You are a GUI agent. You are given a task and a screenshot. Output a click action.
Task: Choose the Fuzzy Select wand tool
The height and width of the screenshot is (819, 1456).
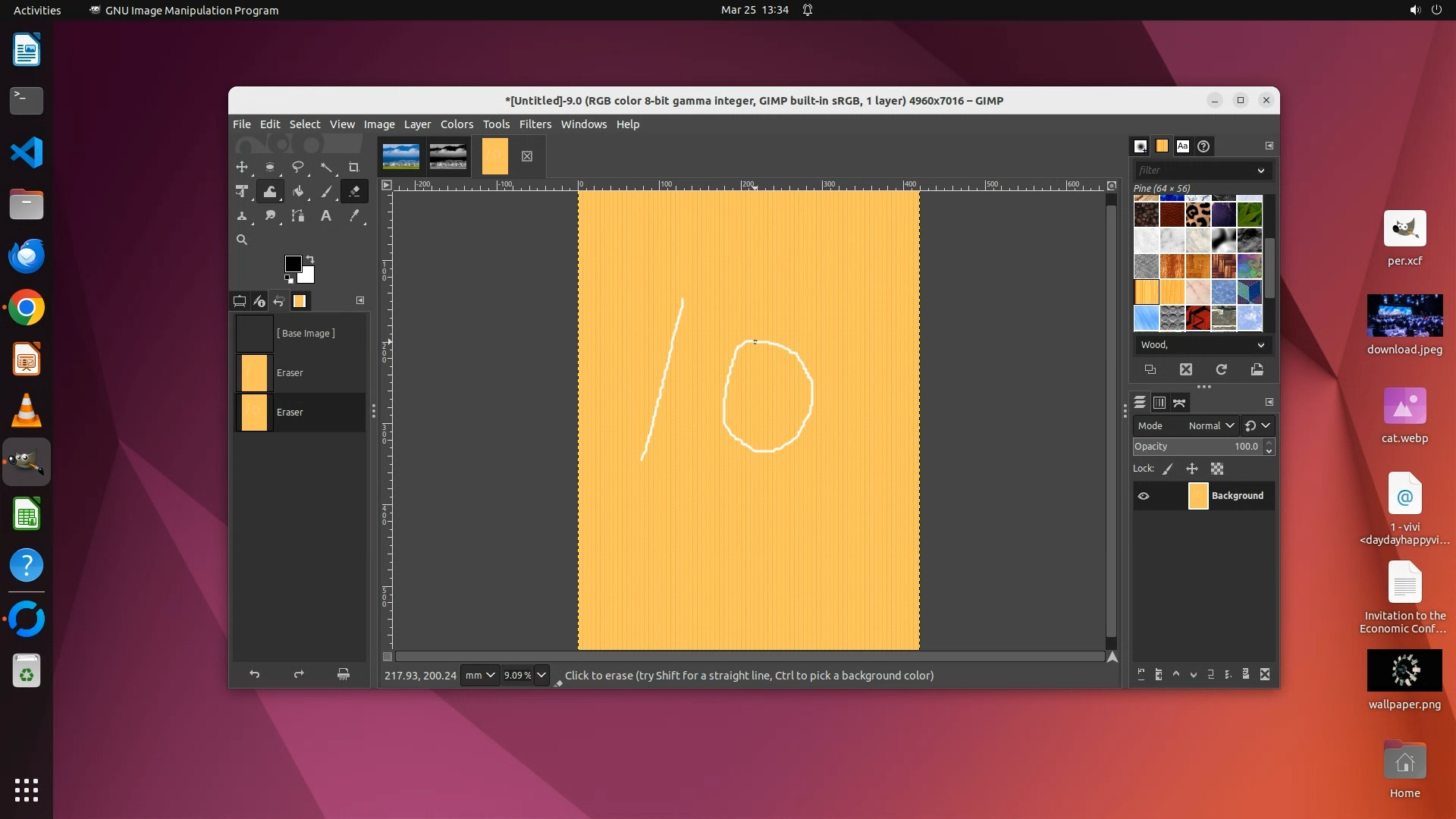pyautogui.click(x=326, y=168)
